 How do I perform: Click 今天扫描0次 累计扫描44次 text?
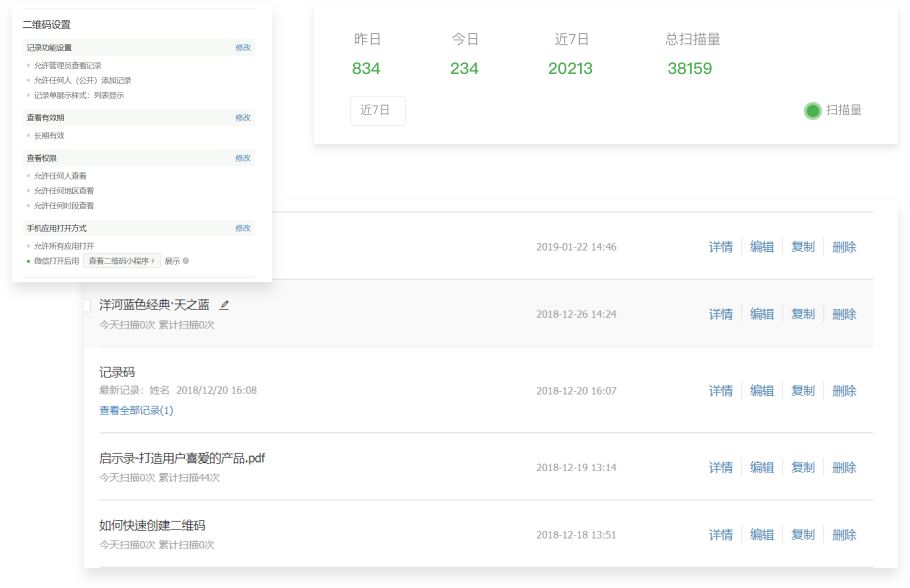160,478
